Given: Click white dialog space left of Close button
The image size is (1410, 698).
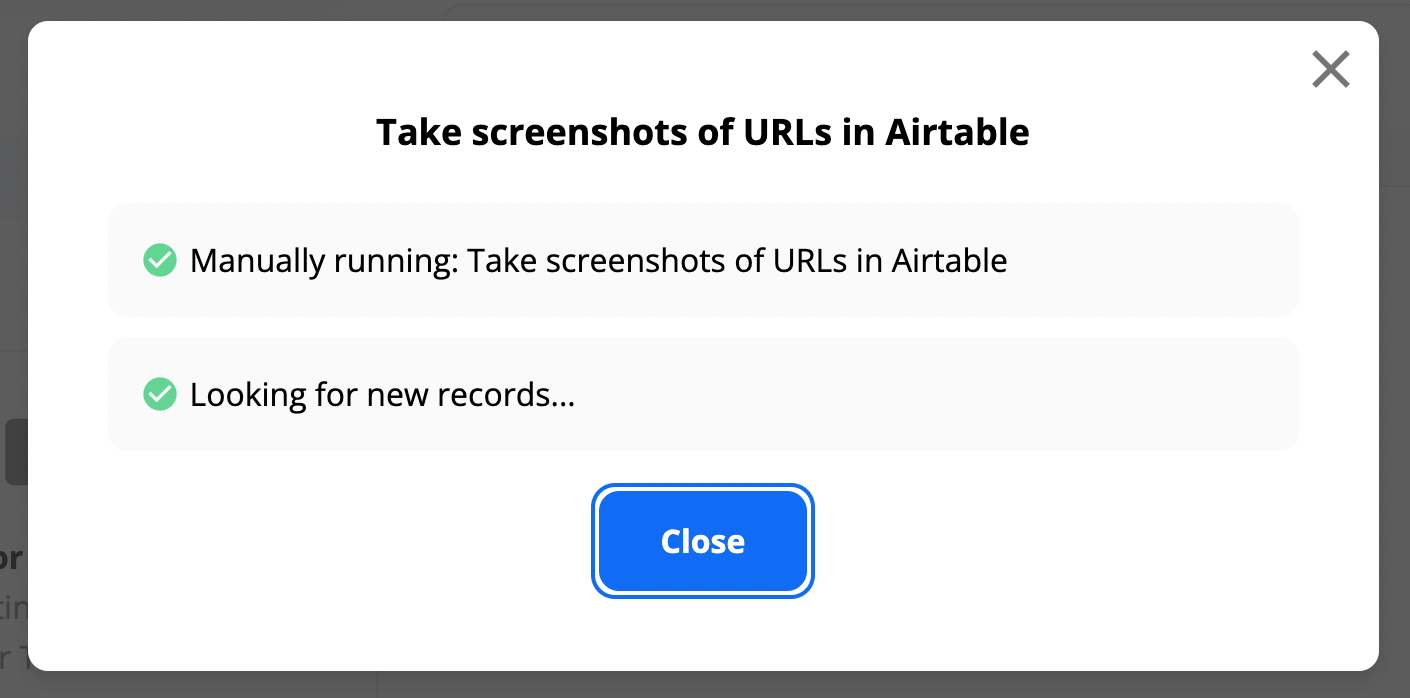Looking at the screenshot, I should 350,541.
